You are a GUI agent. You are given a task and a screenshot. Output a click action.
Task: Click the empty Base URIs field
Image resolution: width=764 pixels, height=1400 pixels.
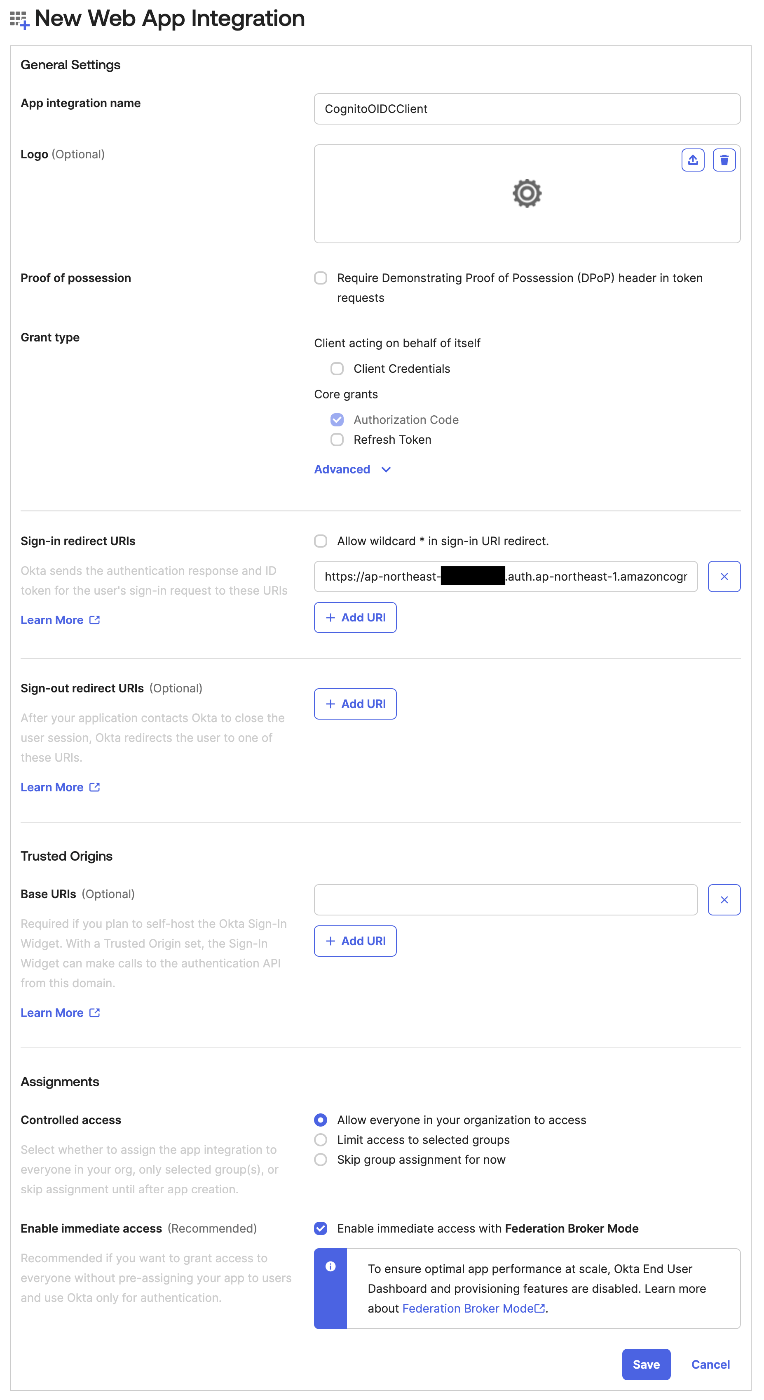tap(506, 900)
